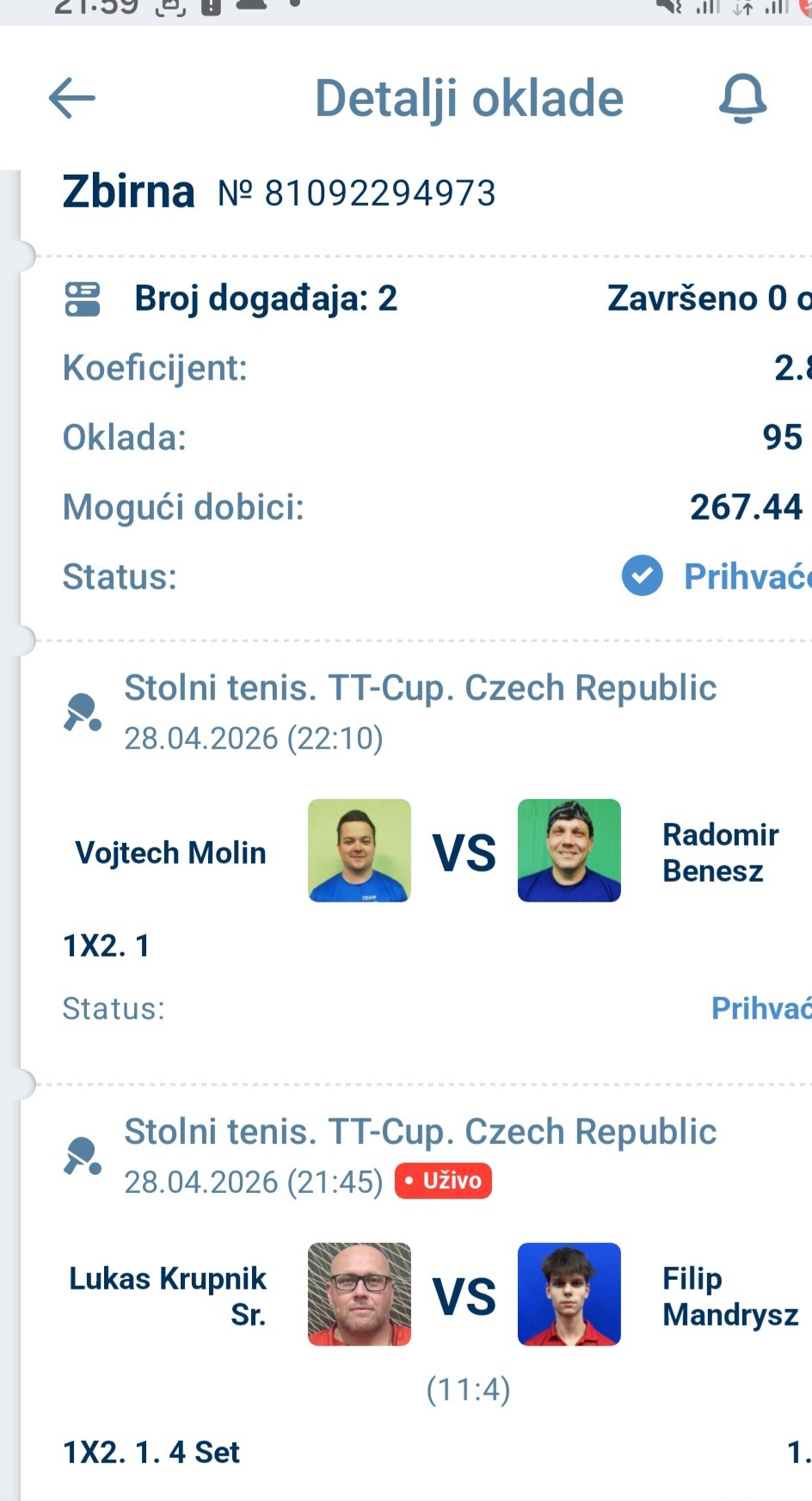
Task: Open second TT-Cup Czech Republic league title
Action: 420,1132
